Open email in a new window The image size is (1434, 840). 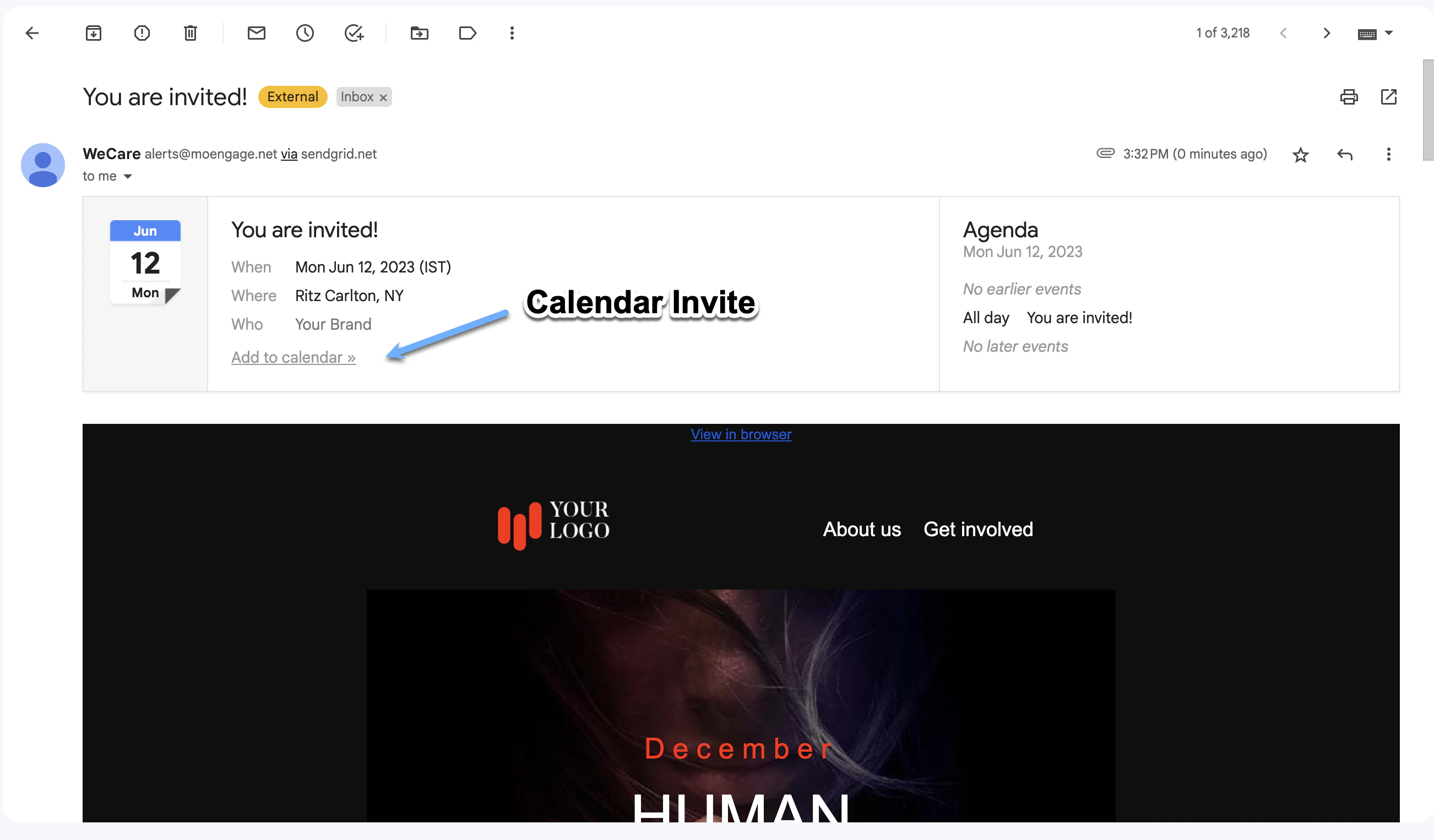[x=1388, y=97]
